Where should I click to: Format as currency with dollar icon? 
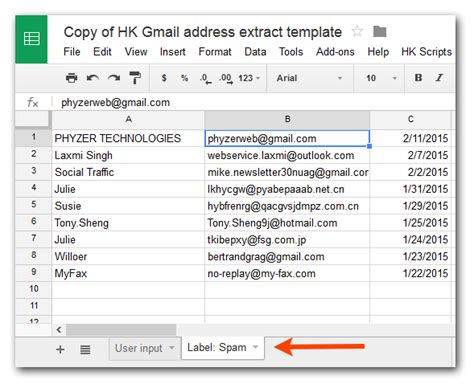coord(164,78)
